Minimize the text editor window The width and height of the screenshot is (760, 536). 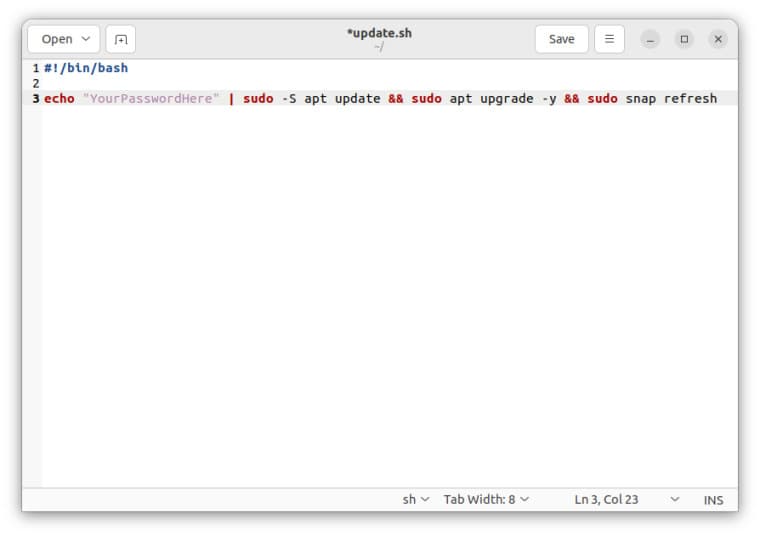click(651, 39)
